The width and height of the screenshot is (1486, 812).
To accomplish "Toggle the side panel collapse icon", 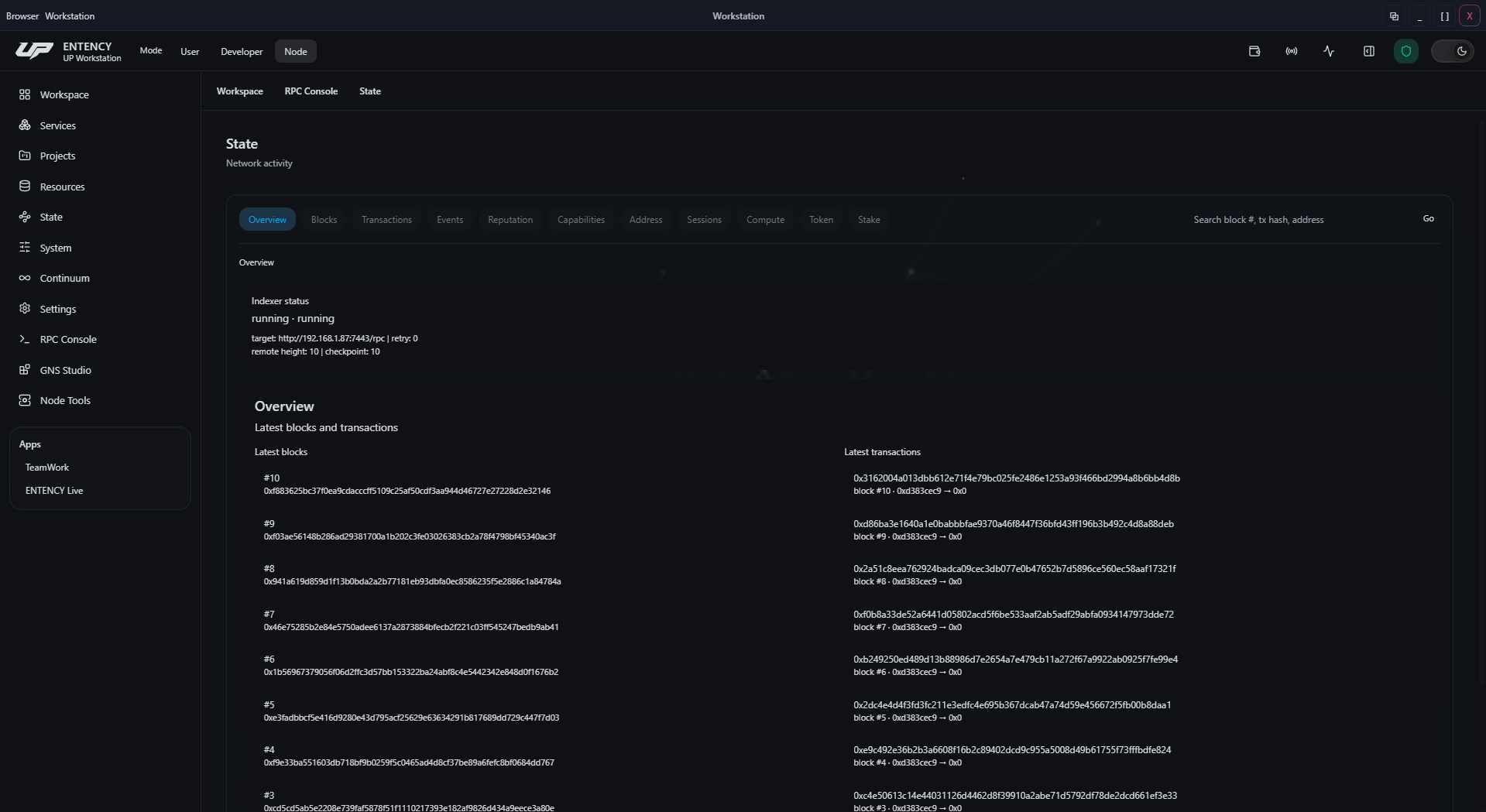I will click(x=1369, y=51).
